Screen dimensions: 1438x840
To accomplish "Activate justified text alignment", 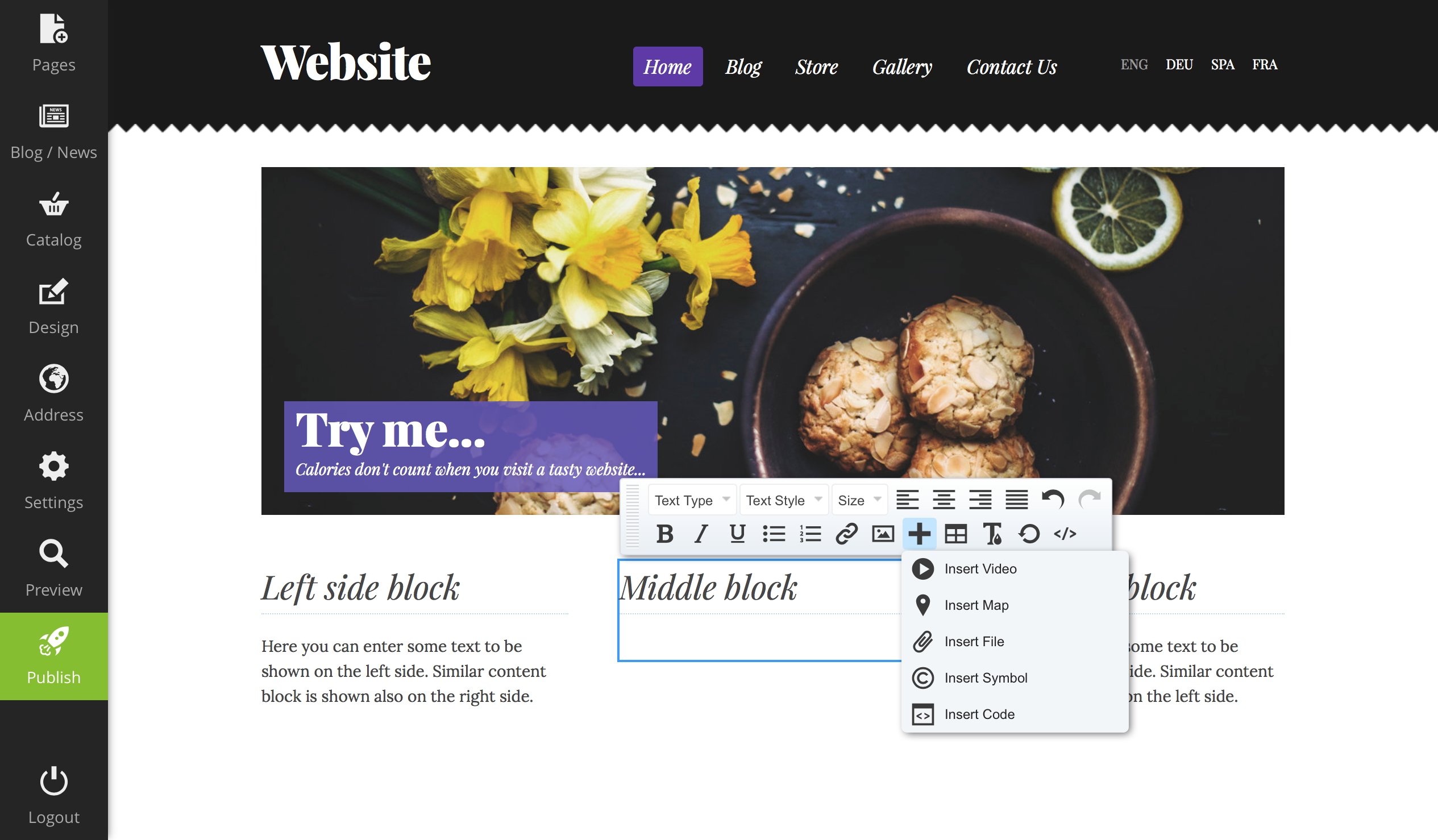I will point(1016,500).
